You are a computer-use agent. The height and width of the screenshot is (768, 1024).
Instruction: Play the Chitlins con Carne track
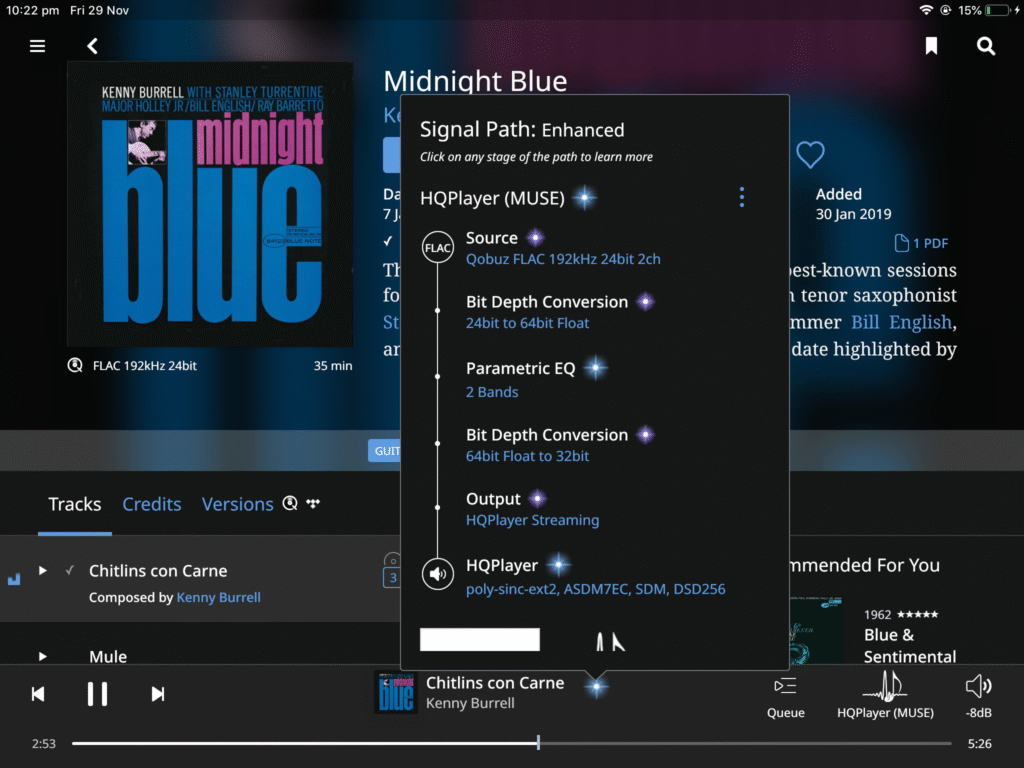click(x=42, y=570)
